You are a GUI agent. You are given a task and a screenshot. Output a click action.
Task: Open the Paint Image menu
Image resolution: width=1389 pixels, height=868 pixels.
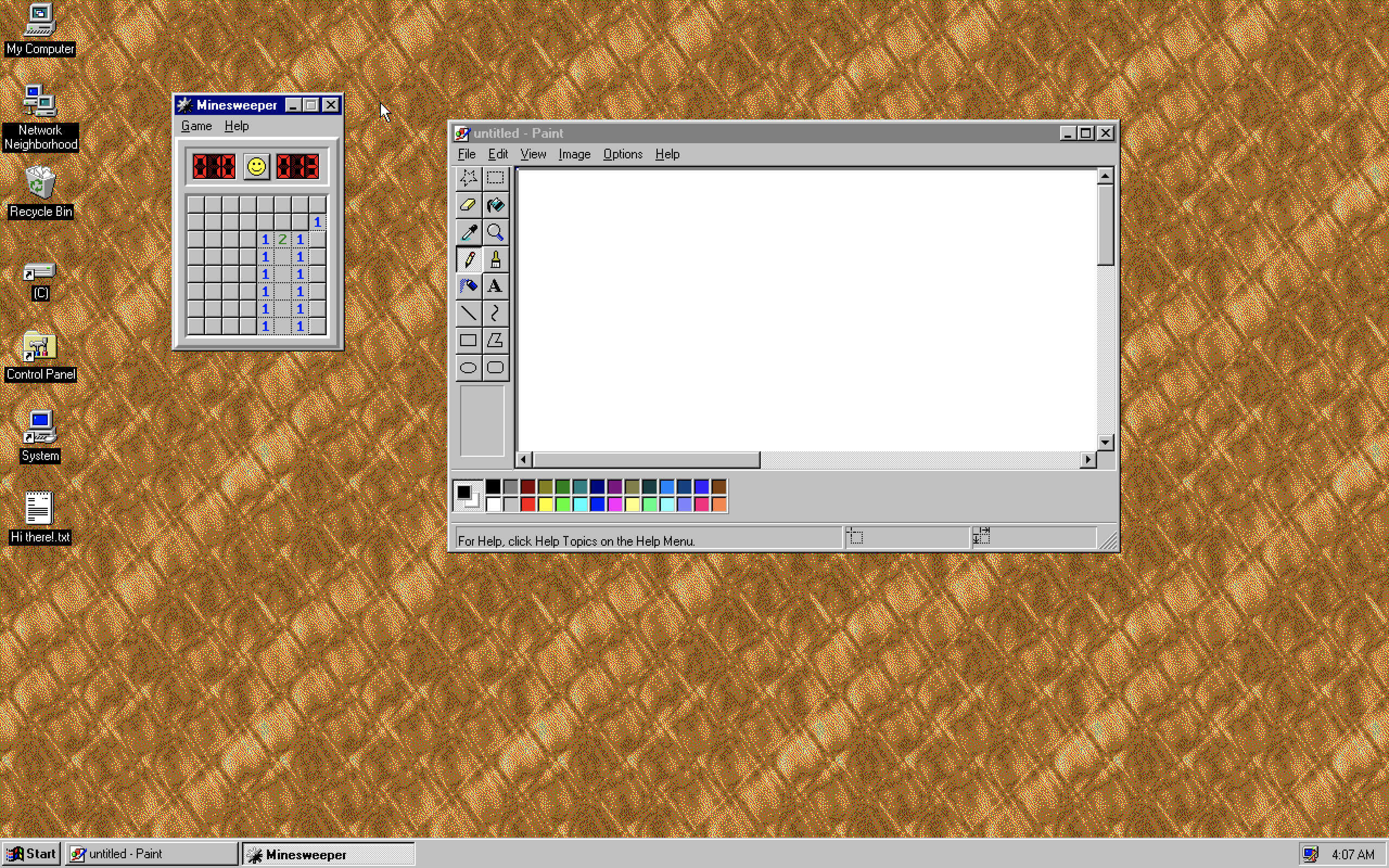(574, 154)
